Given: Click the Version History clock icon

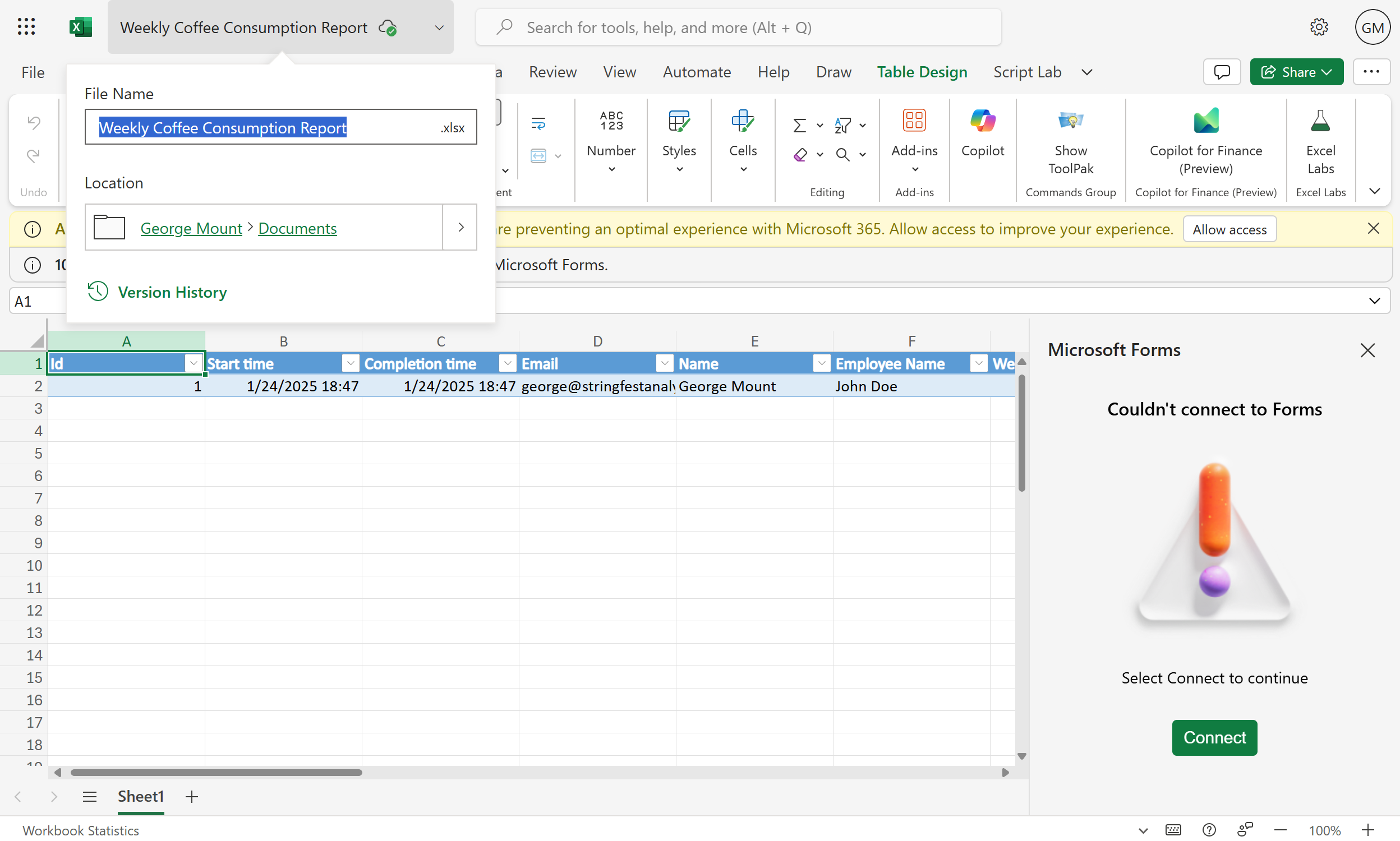Looking at the screenshot, I should coord(98,292).
